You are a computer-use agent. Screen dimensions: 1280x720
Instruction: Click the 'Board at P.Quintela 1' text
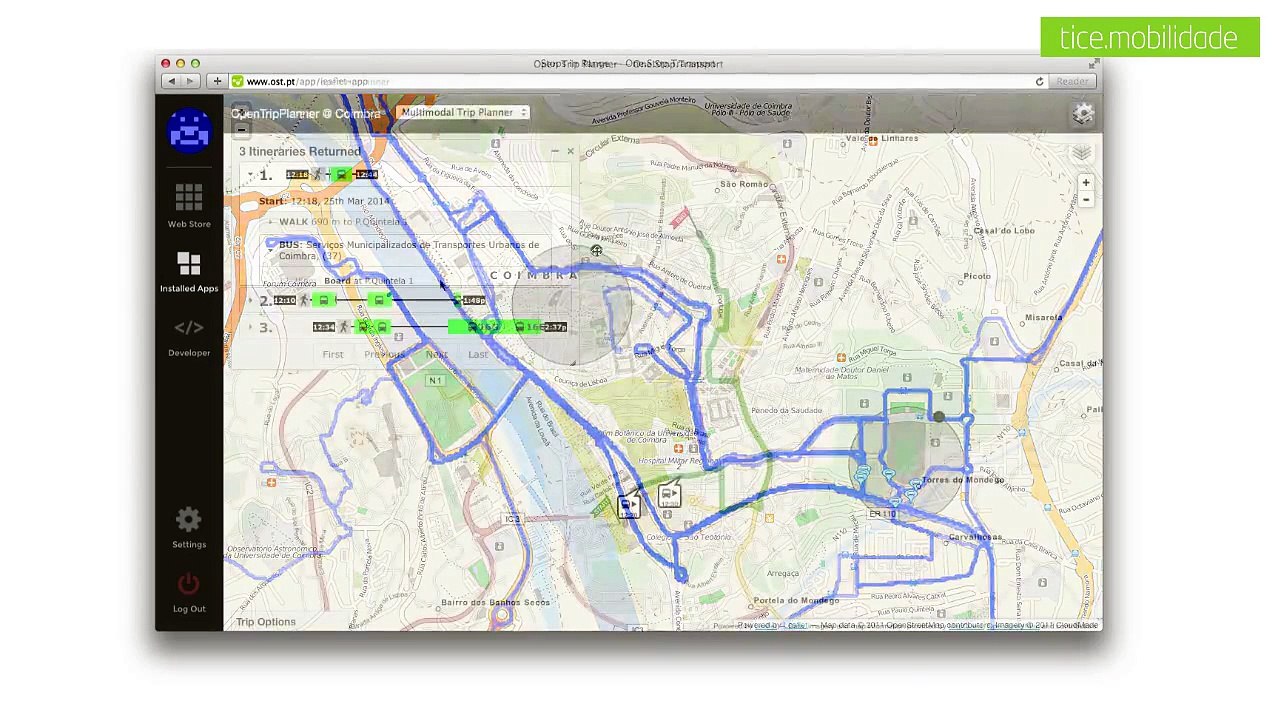click(368, 281)
